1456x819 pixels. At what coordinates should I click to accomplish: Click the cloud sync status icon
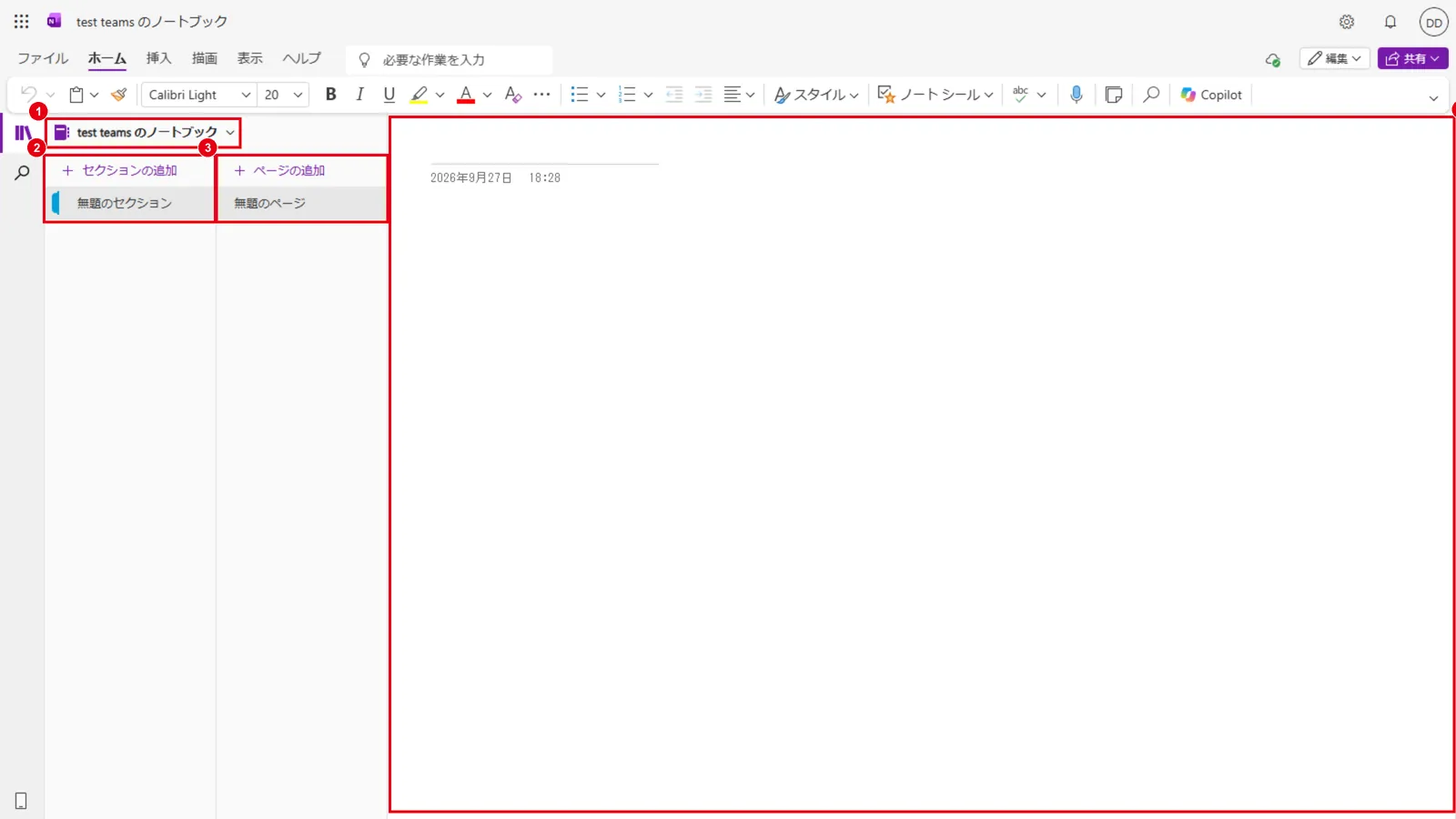1273,59
